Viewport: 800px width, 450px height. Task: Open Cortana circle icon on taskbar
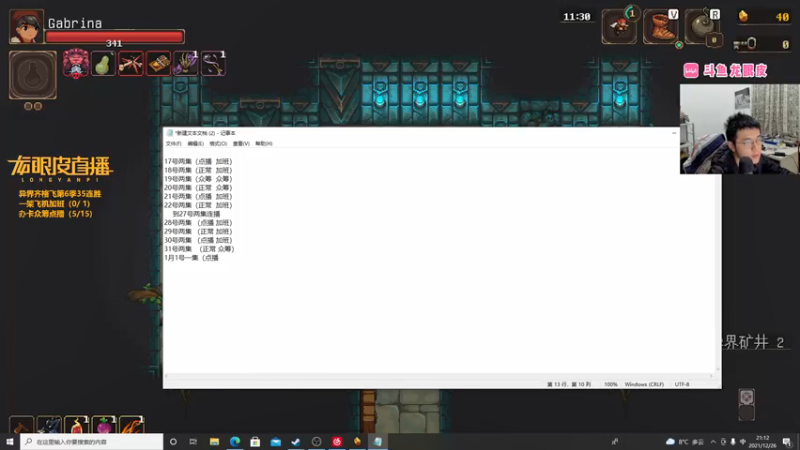point(173,442)
